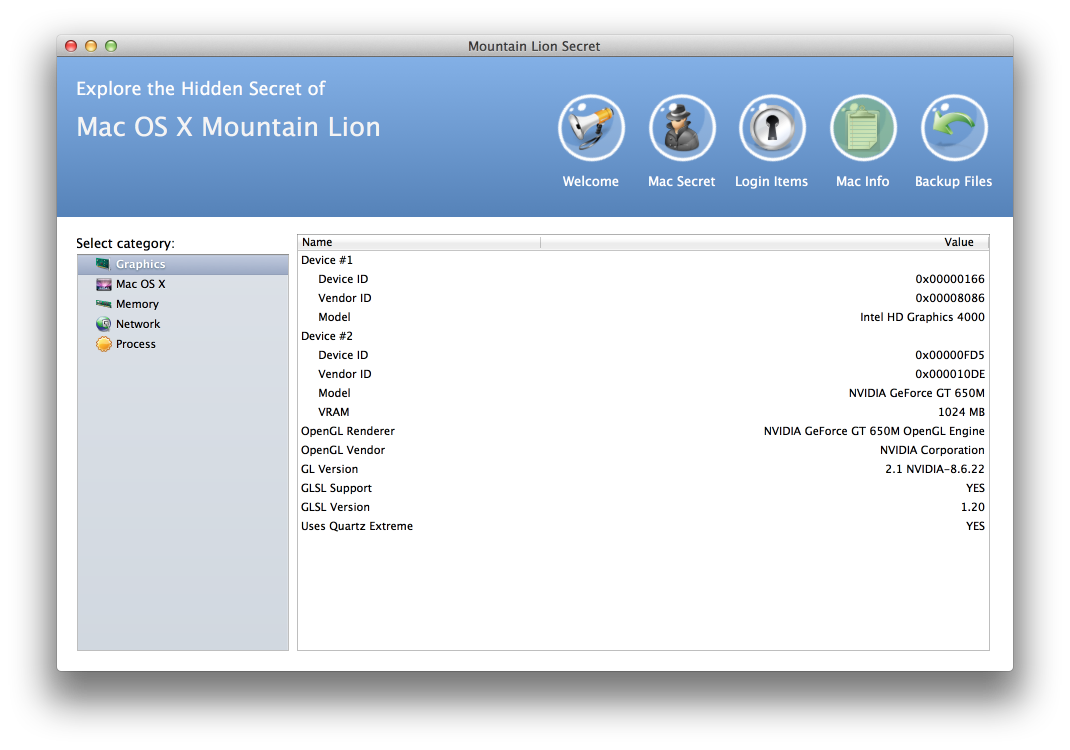Image resolution: width=1070 pixels, height=750 pixels.
Task: Click the Network globe icon
Action: click(x=103, y=324)
